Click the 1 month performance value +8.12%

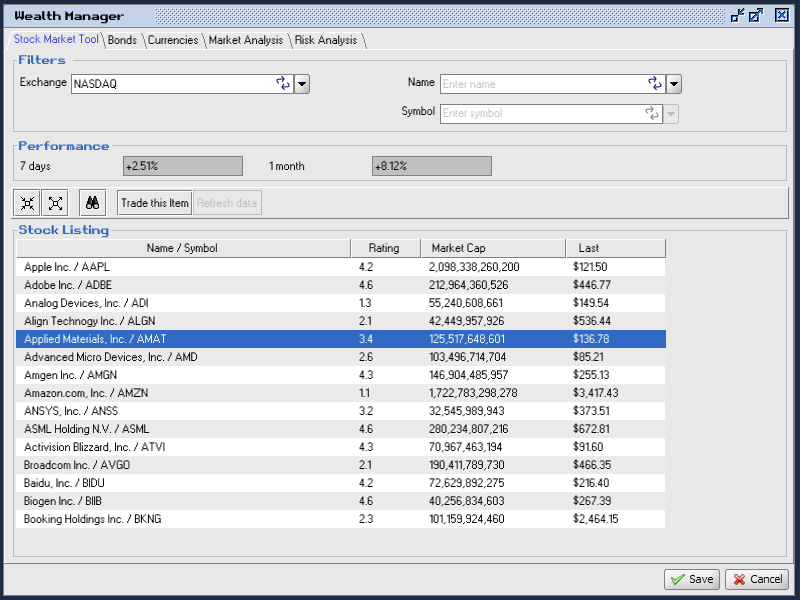pos(432,166)
